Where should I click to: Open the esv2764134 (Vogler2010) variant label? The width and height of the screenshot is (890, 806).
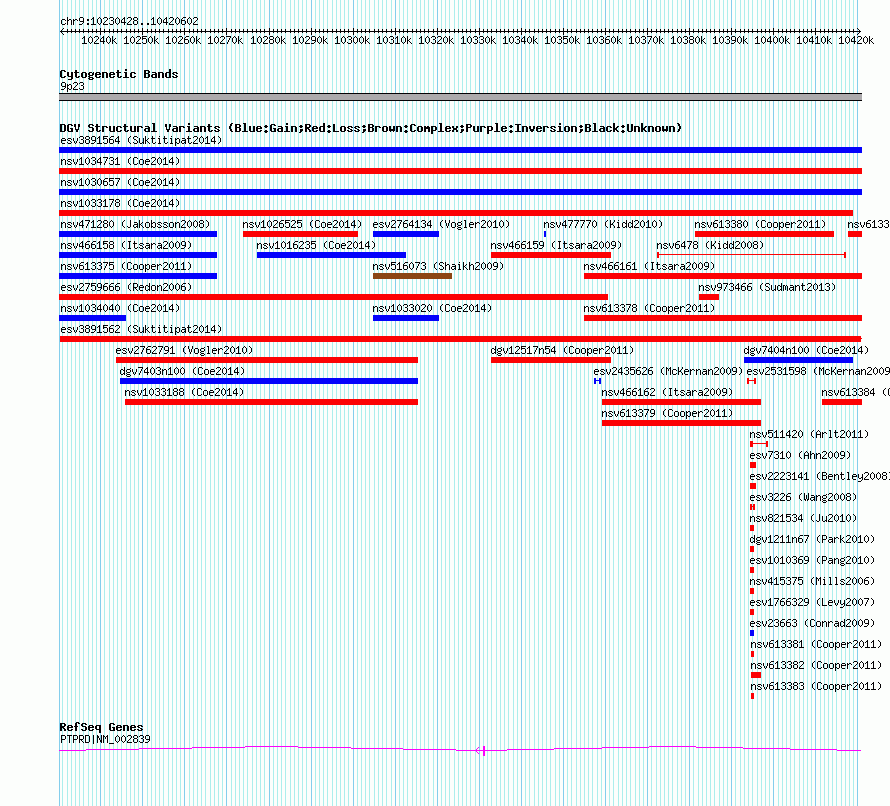pos(441,224)
